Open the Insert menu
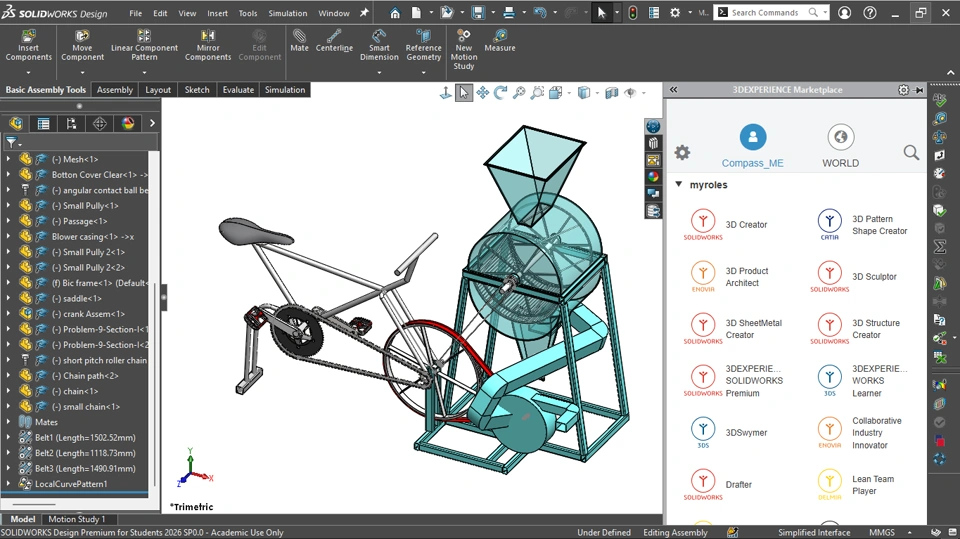This screenshot has width=960, height=539. point(217,13)
